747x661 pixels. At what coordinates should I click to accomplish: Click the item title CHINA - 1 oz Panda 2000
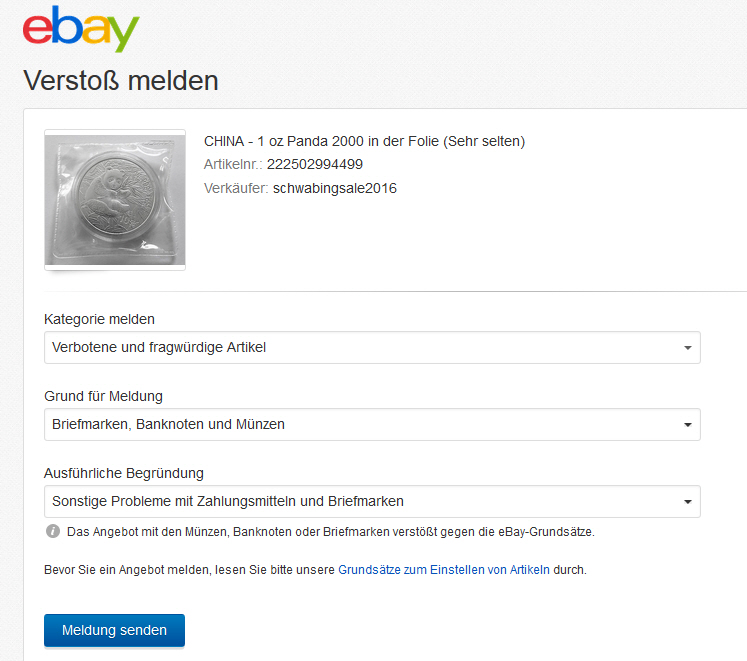click(364, 141)
